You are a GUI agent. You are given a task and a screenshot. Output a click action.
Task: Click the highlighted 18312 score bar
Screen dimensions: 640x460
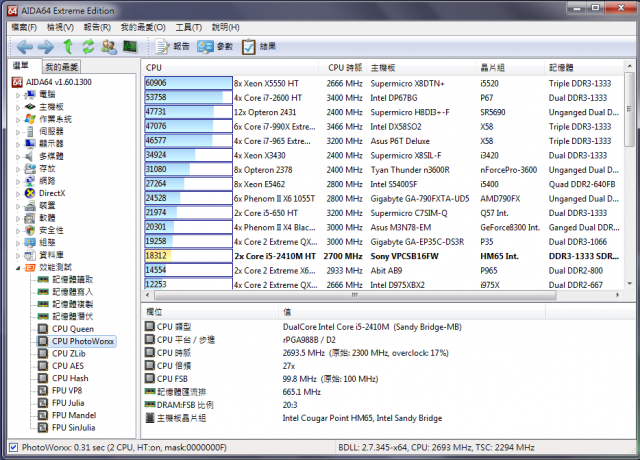coord(189,256)
